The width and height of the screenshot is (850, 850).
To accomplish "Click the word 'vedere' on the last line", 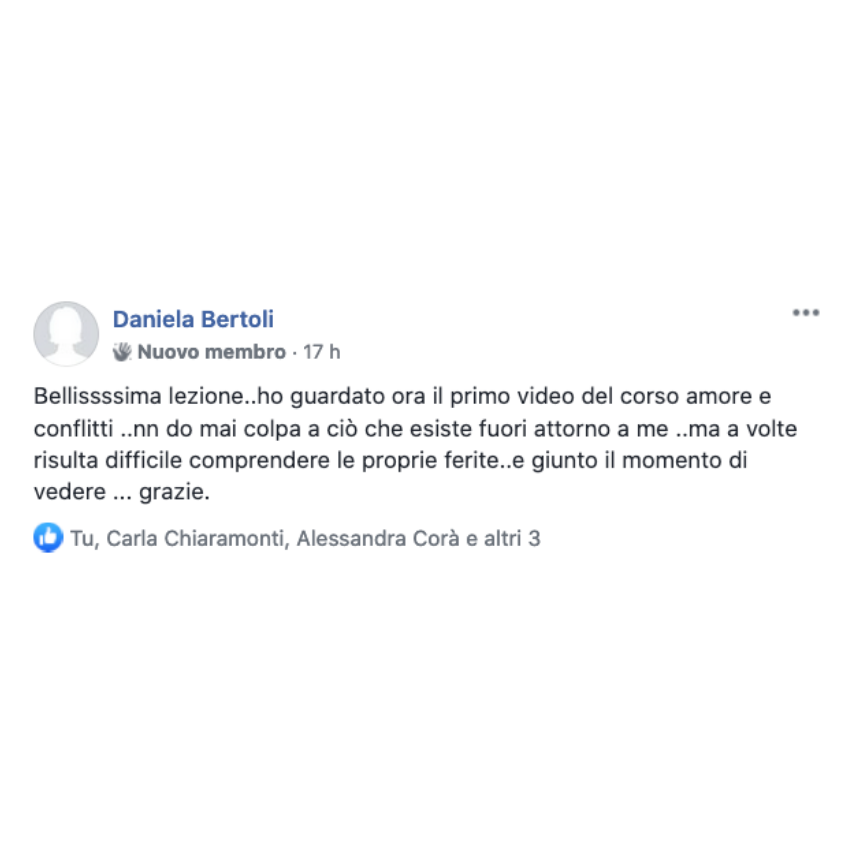I will point(69,492).
